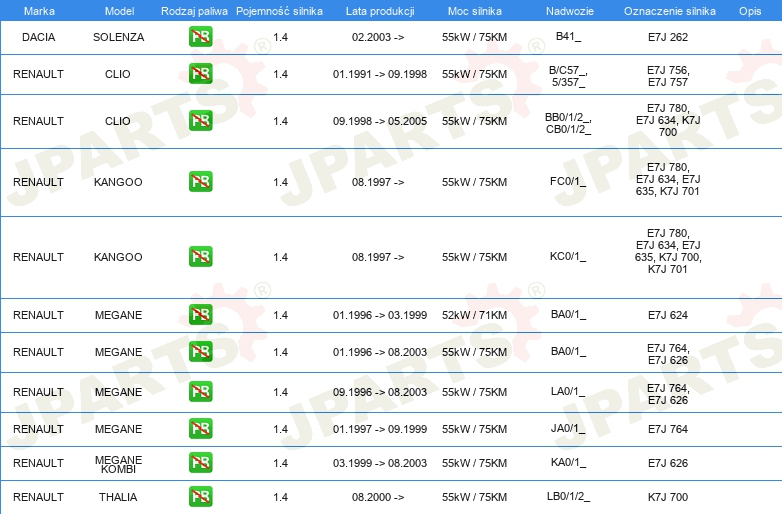Click the THALIA model cell
Image resolution: width=782 pixels, height=514 pixels.
[x=118, y=497]
